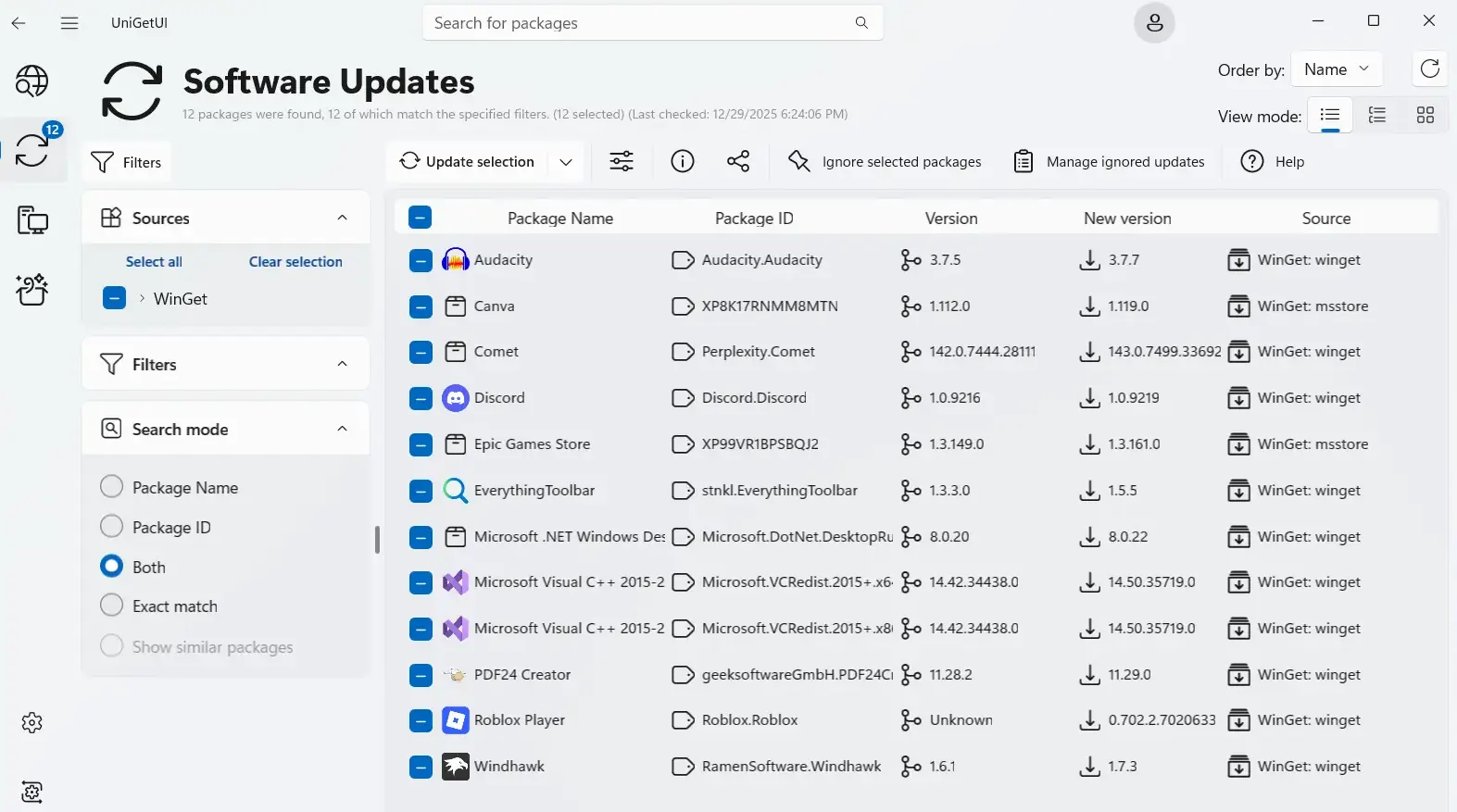Click the Audacity app icon
The image size is (1457, 812).
[455, 260]
